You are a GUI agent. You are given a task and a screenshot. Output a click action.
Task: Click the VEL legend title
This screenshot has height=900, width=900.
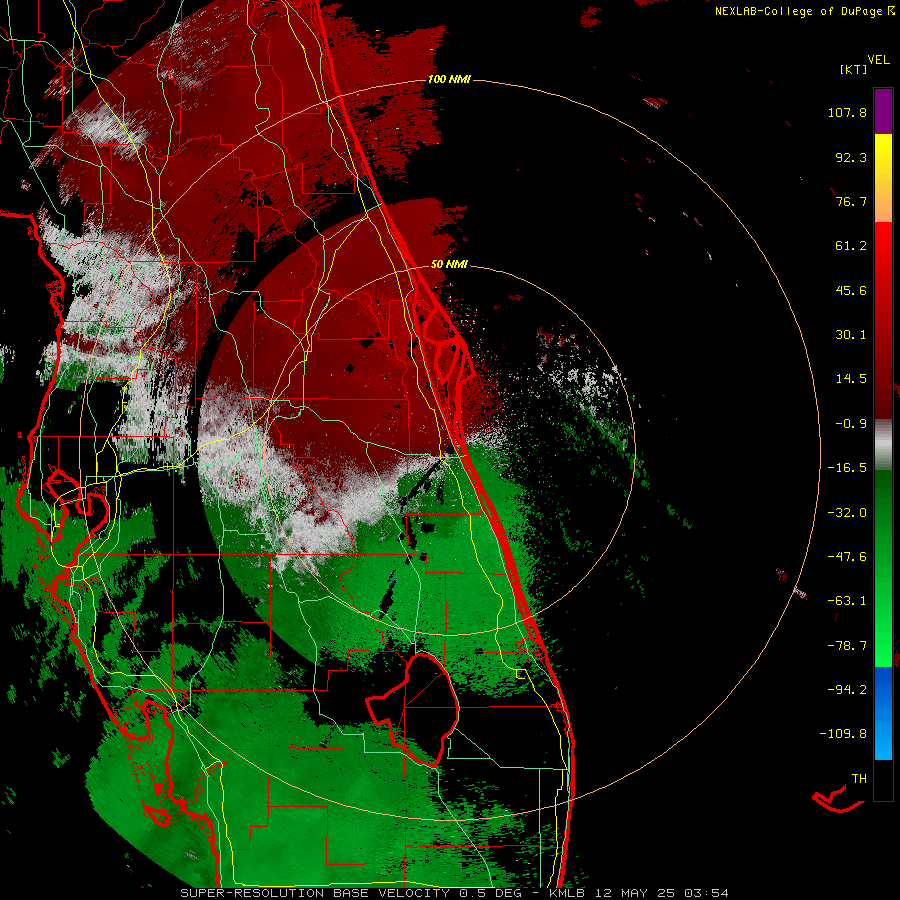click(x=878, y=60)
